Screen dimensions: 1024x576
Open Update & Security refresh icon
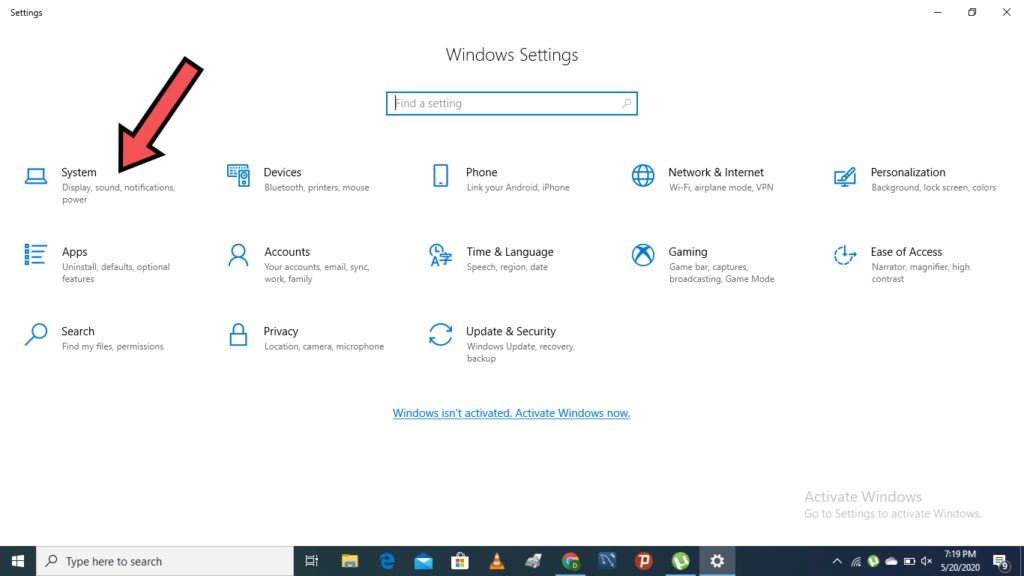(441, 334)
